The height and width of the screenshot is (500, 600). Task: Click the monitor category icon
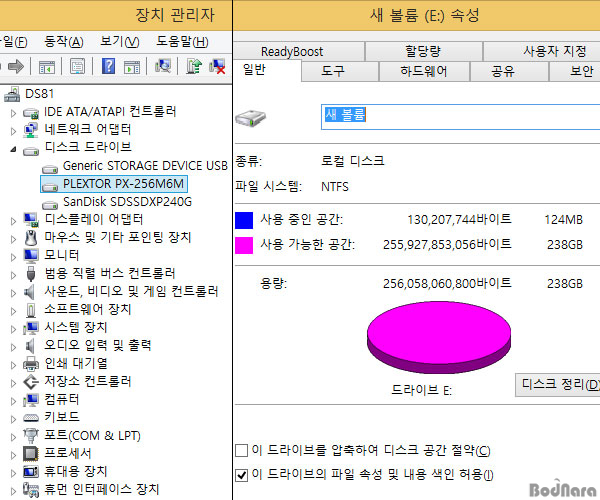(x=31, y=256)
